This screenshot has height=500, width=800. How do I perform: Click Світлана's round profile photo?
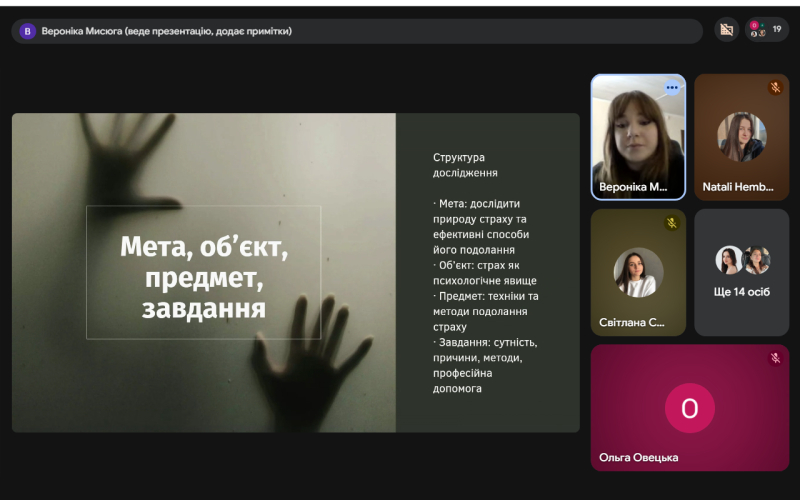(x=638, y=272)
